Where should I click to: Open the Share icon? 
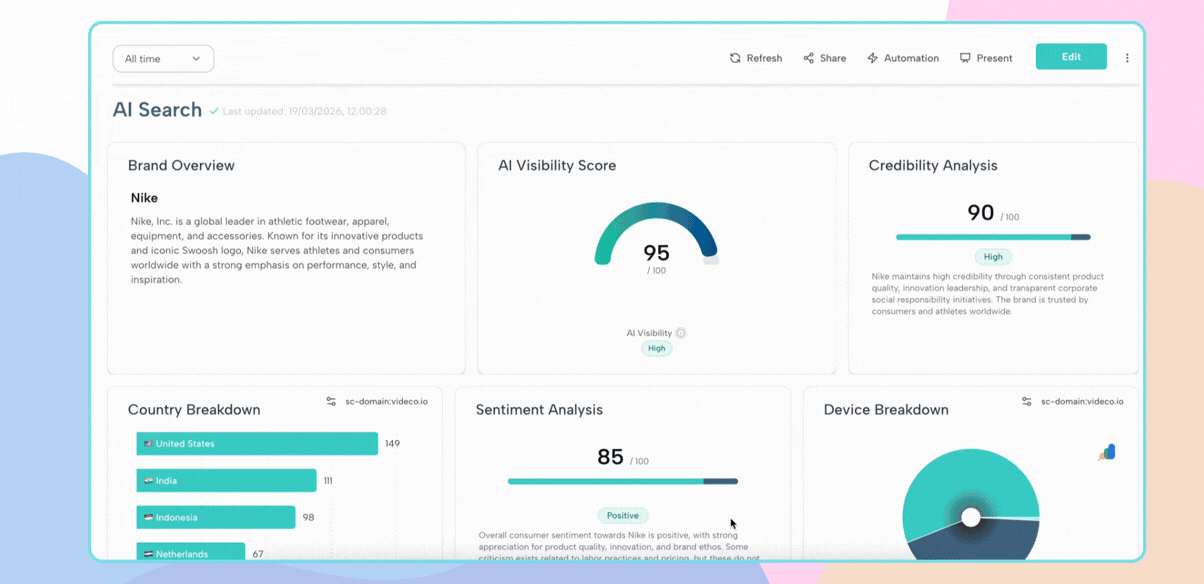(x=808, y=57)
